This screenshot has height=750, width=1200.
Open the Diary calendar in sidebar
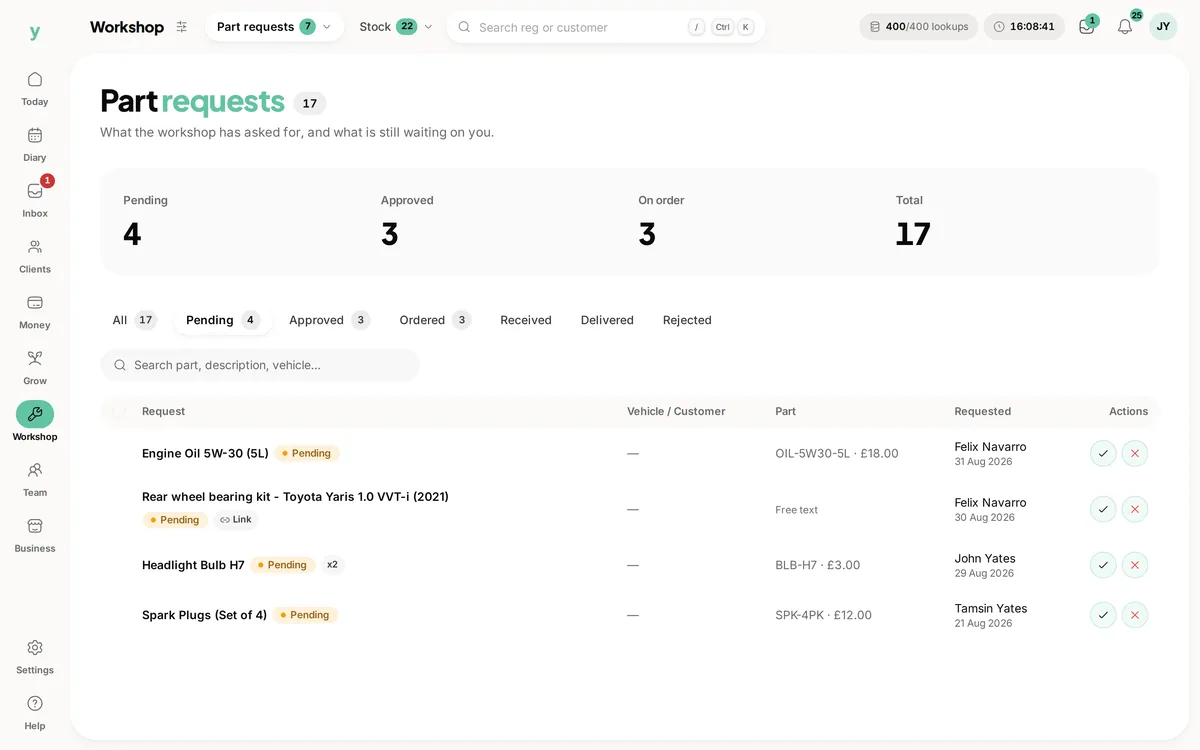[35, 144]
